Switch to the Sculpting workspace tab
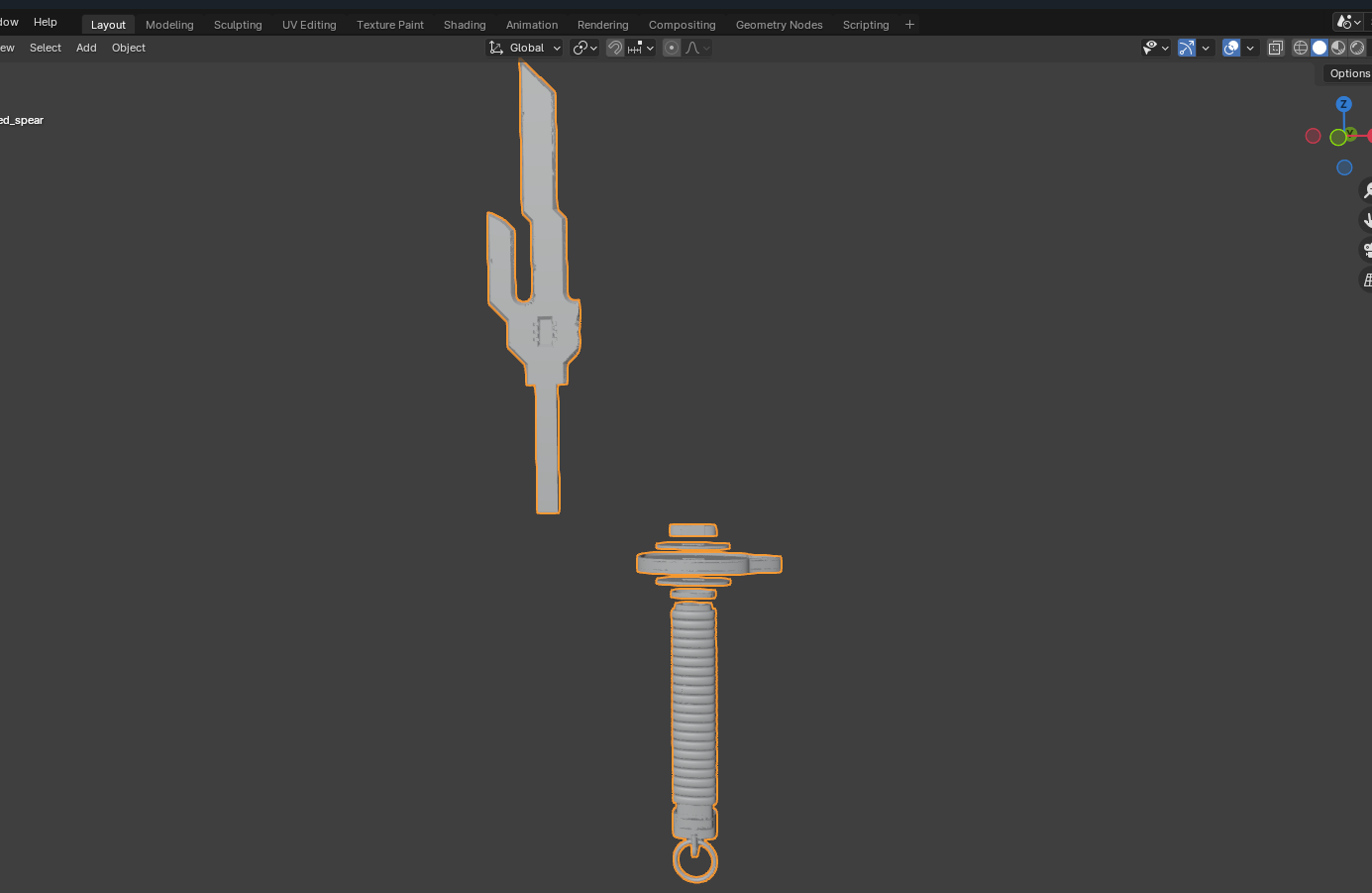This screenshot has width=1372, height=893. (x=238, y=25)
